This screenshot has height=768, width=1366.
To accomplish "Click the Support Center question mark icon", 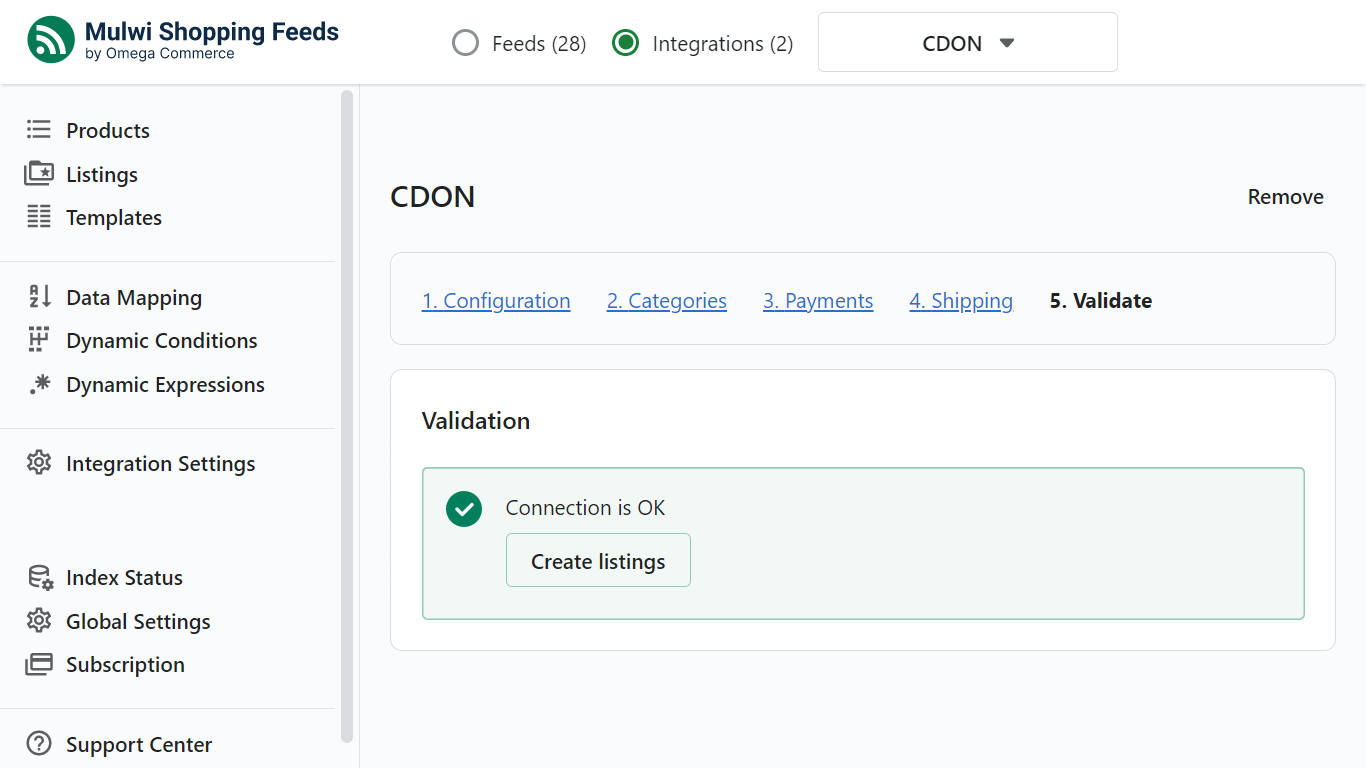I will 39,744.
